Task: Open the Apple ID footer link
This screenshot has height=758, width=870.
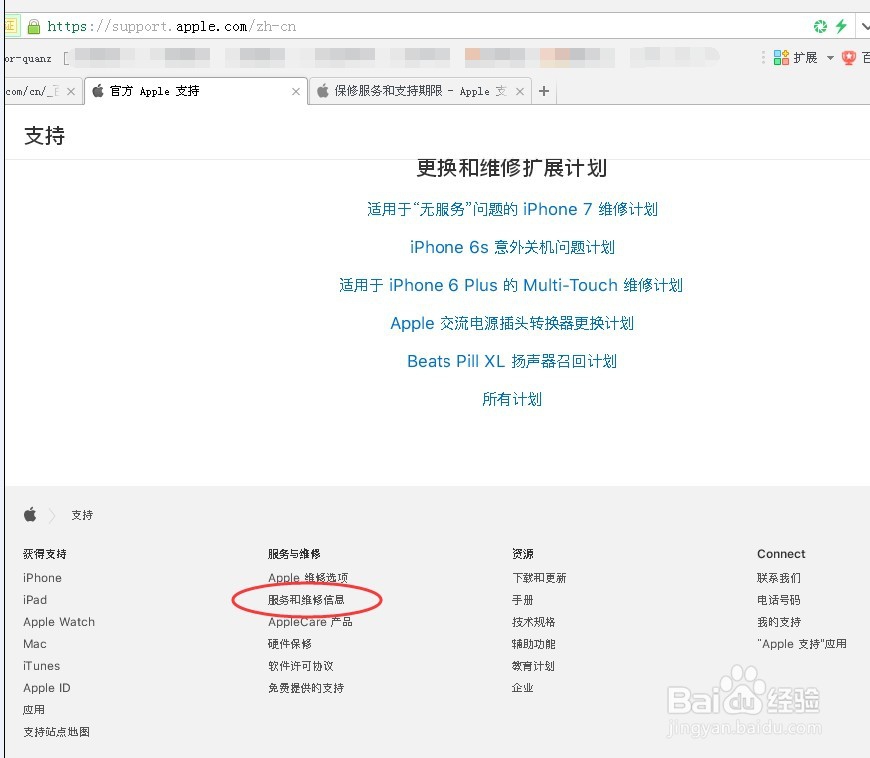Action: (47, 688)
